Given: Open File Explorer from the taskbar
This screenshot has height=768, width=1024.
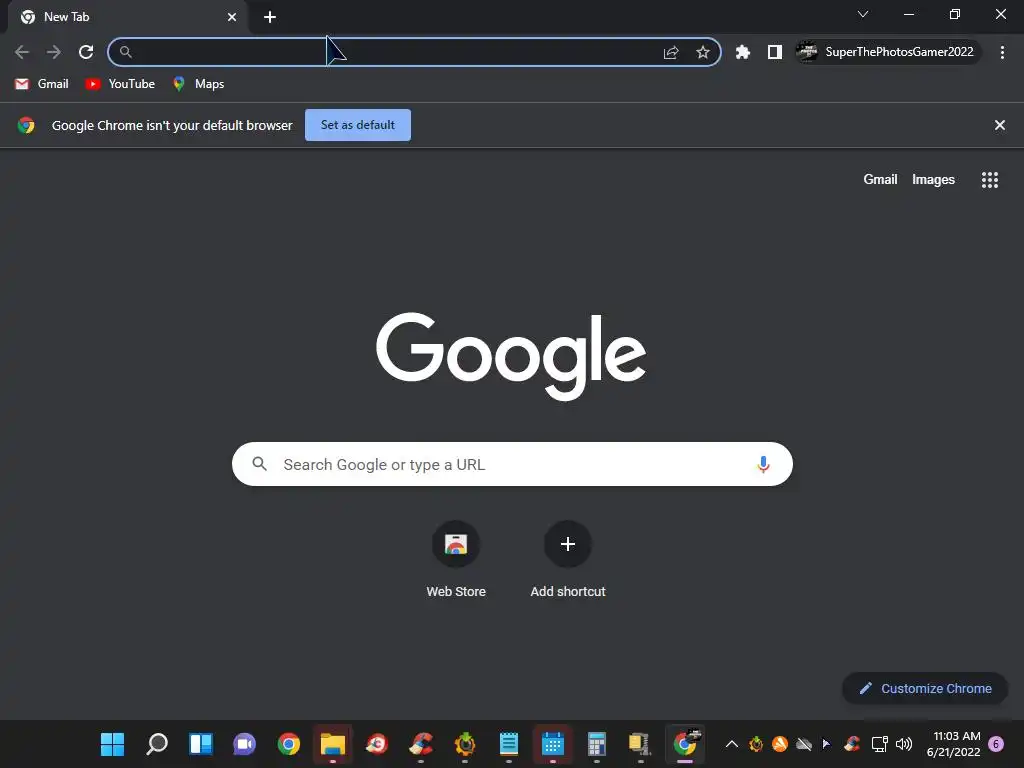Looking at the screenshot, I should (332, 744).
